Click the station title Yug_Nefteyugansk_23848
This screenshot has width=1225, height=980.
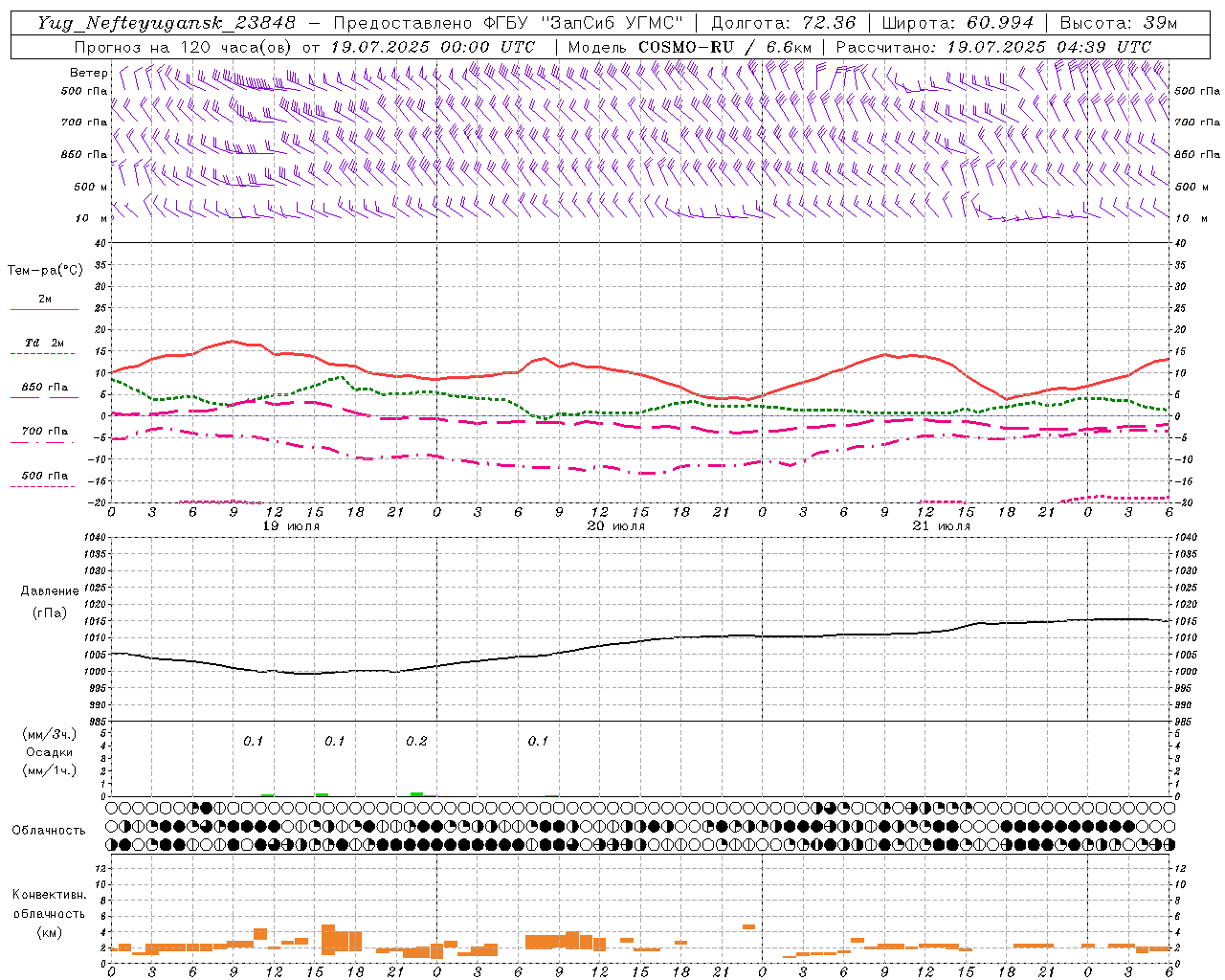click(167, 22)
